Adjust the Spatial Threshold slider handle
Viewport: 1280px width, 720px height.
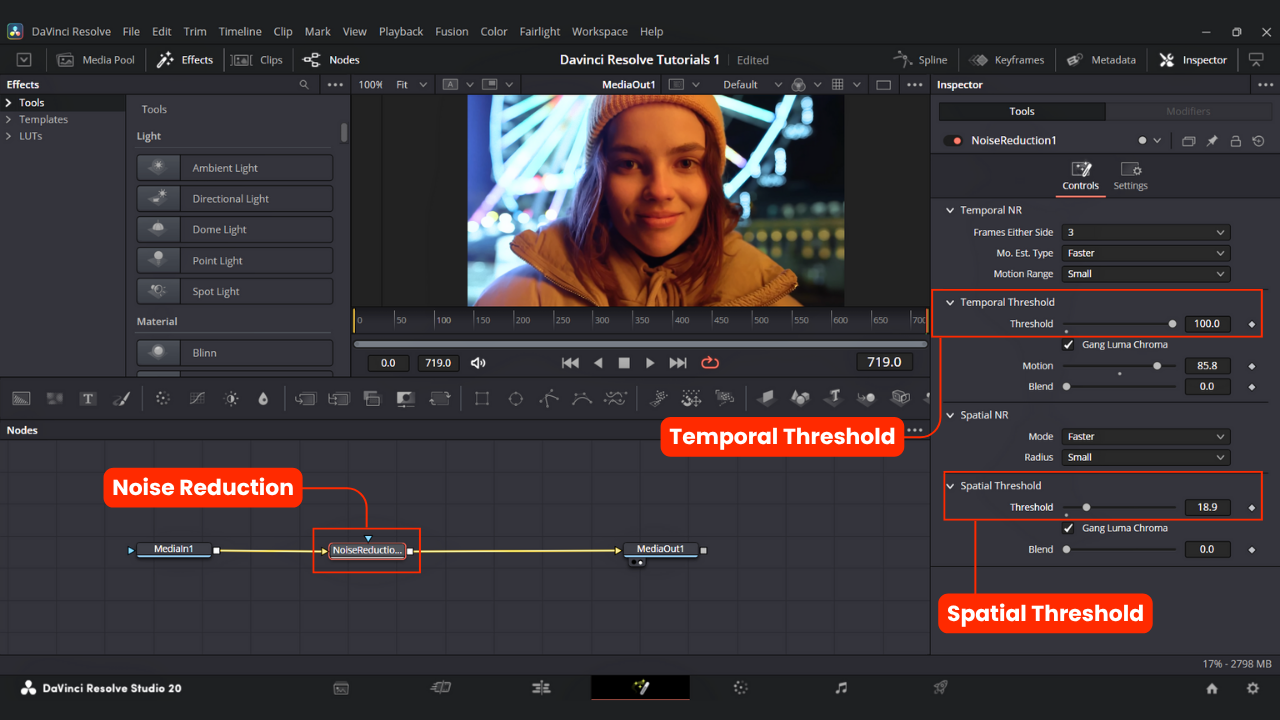point(1086,507)
